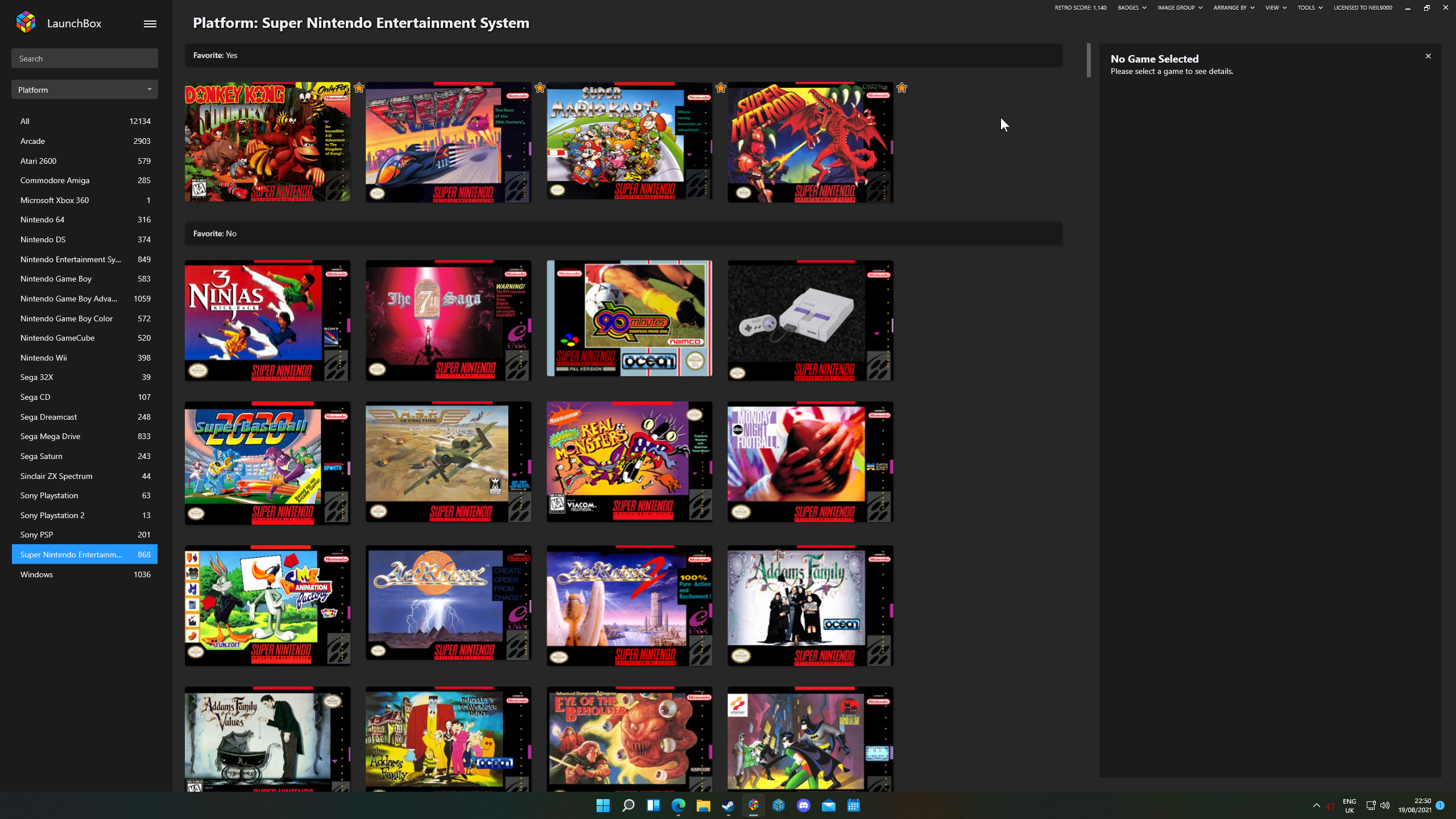Open the LaunchBox hamburger menu
The height and width of the screenshot is (819, 1456).
[x=150, y=23]
